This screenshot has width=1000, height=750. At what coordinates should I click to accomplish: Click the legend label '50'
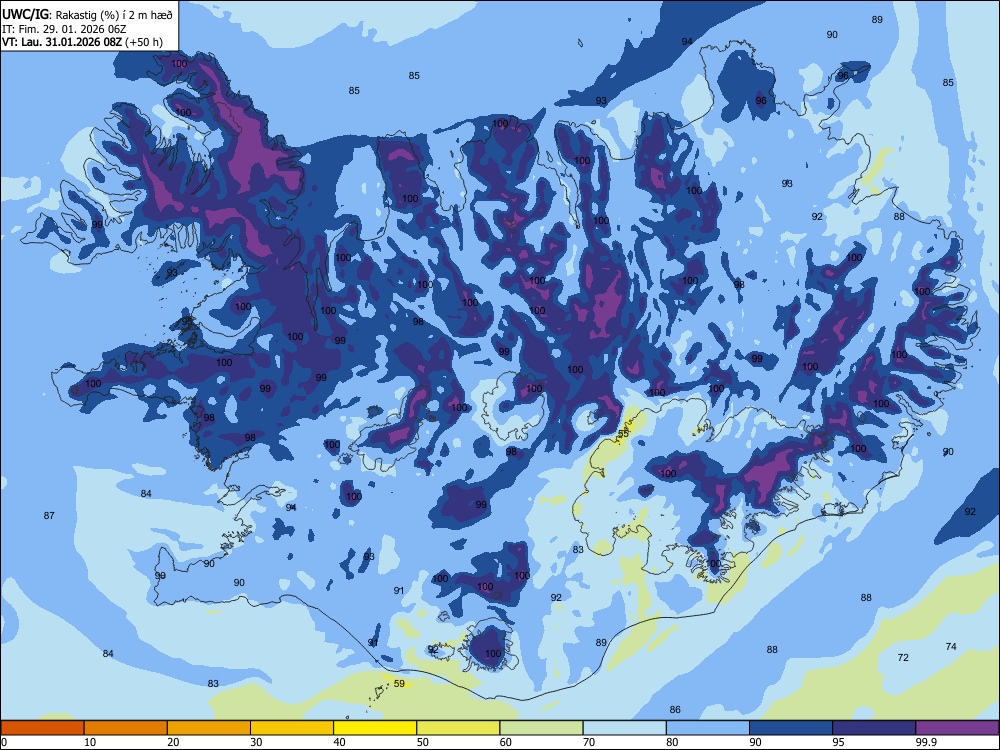pyautogui.click(x=422, y=742)
